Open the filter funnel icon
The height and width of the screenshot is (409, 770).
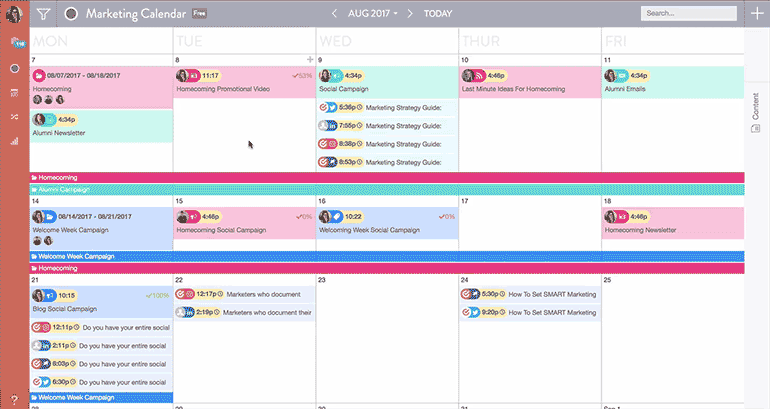(x=43, y=14)
